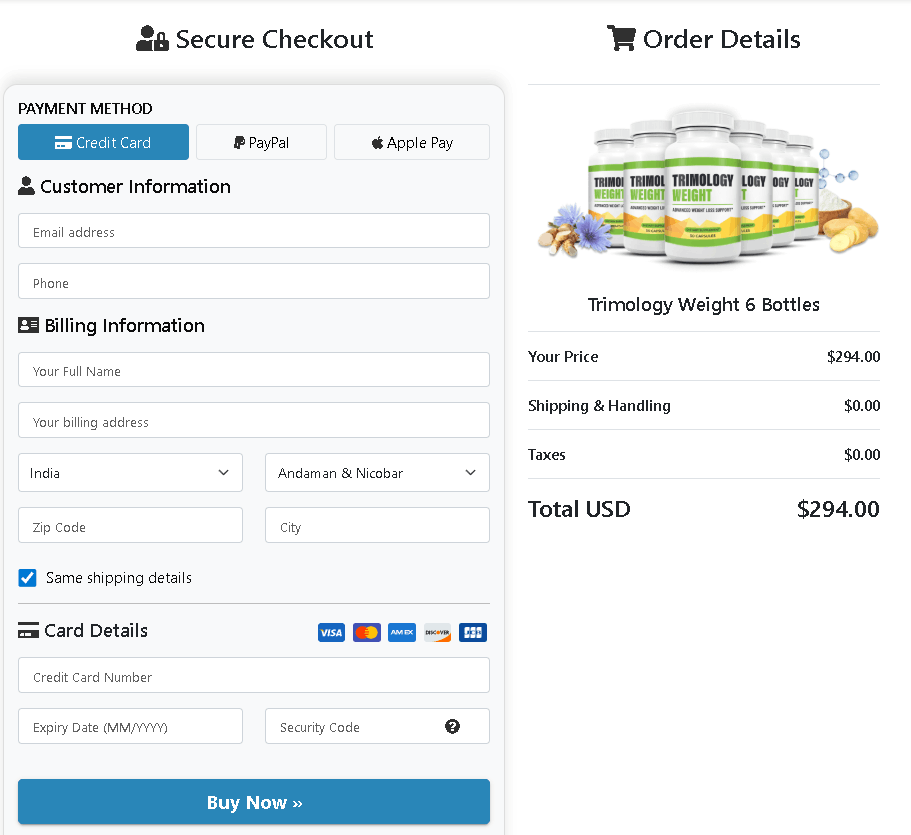This screenshot has height=835, width=911.
Task: Open the India country dropdown
Action: tap(130, 473)
